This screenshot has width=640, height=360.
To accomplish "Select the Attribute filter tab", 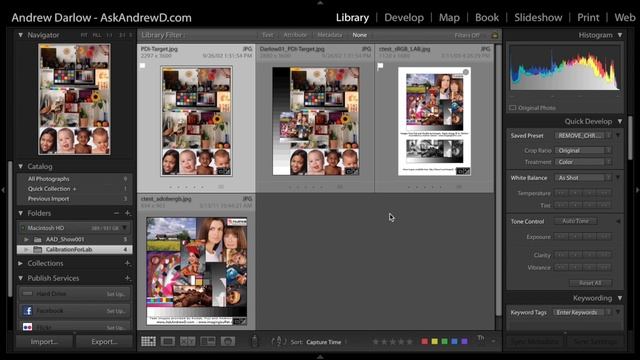I will click(295, 35).
